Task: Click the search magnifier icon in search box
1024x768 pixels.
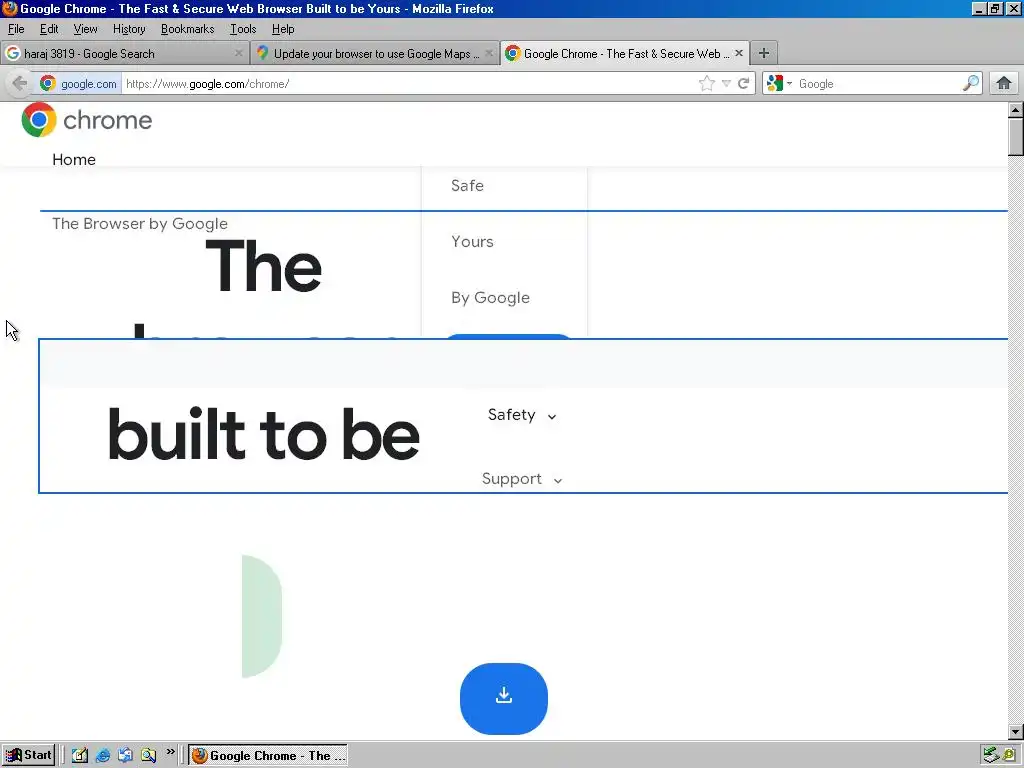Action: 970,83
